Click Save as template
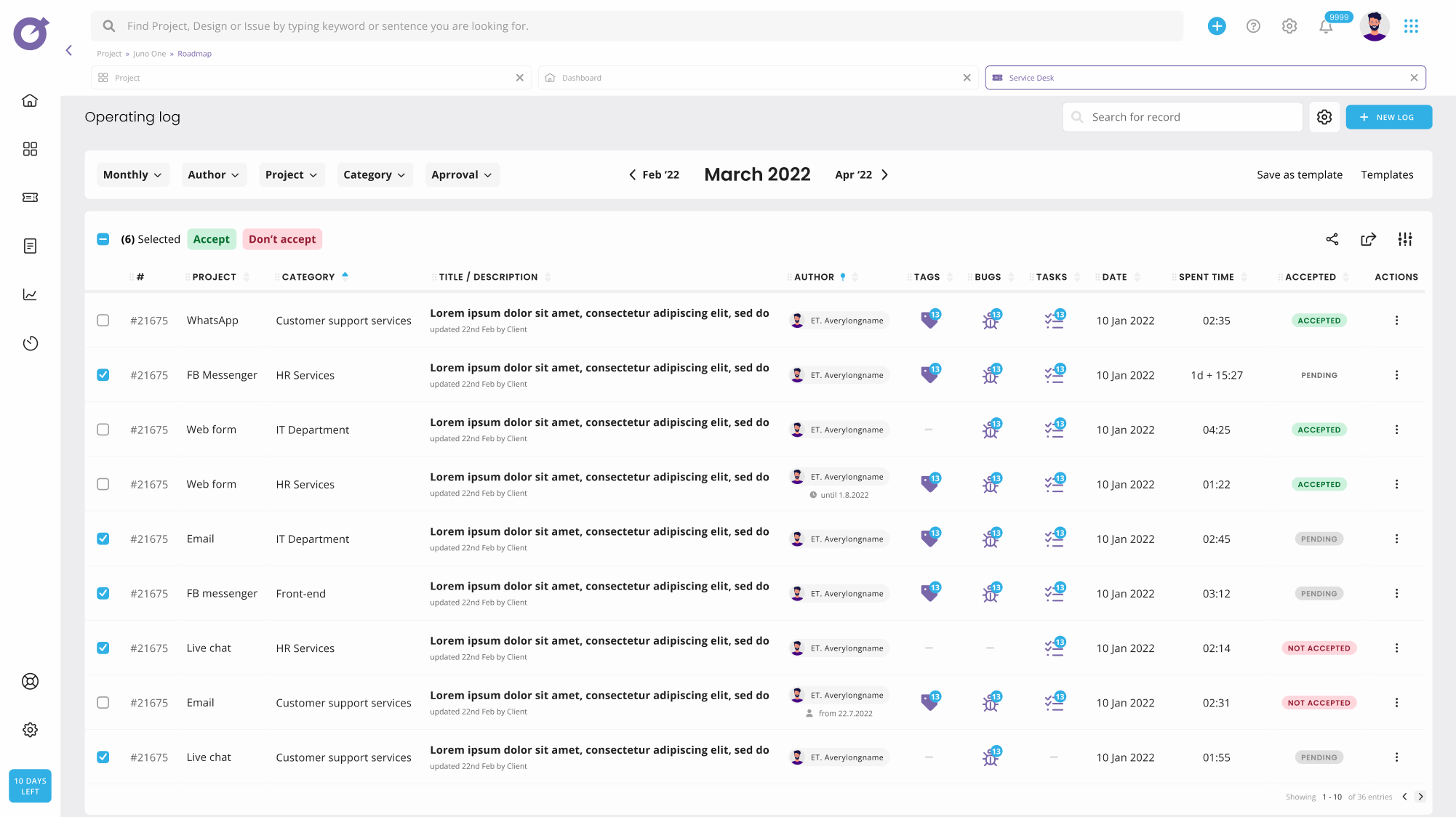1456x817 pixels. click(x=1300, y=174)
